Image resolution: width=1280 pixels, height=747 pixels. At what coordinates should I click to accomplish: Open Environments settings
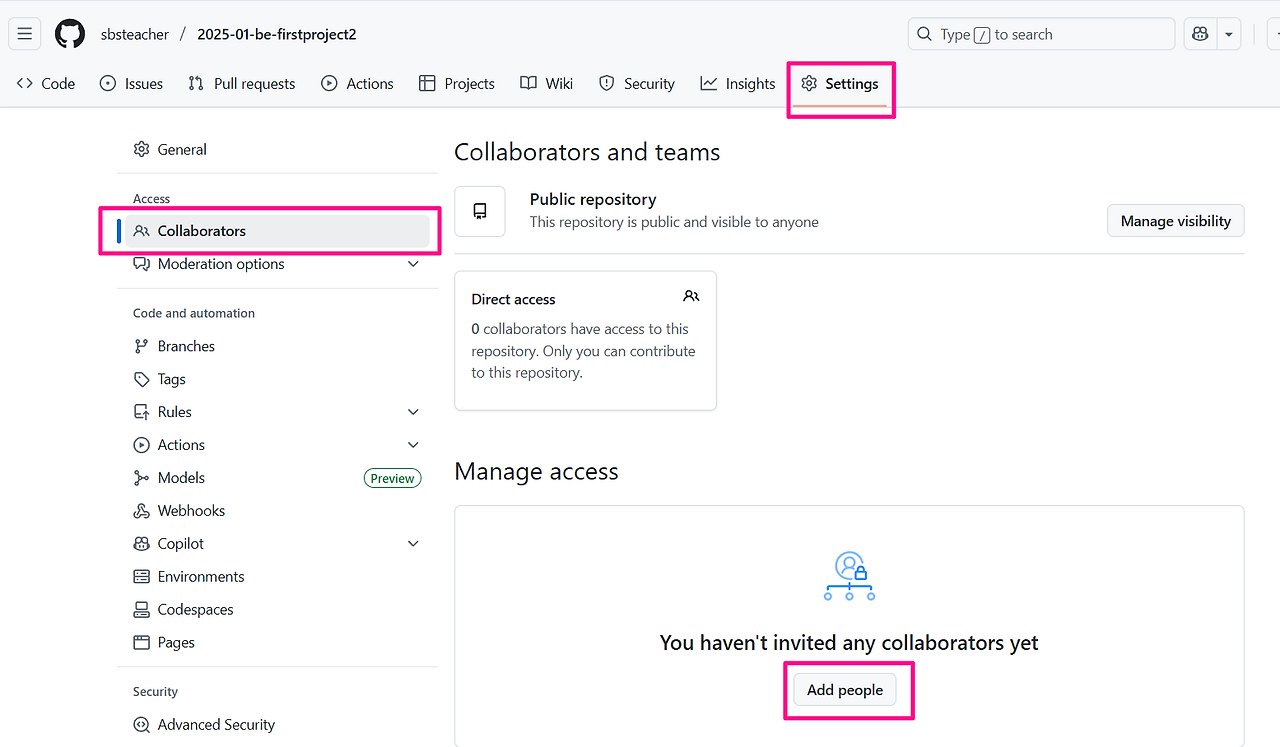tap(277, 577)
